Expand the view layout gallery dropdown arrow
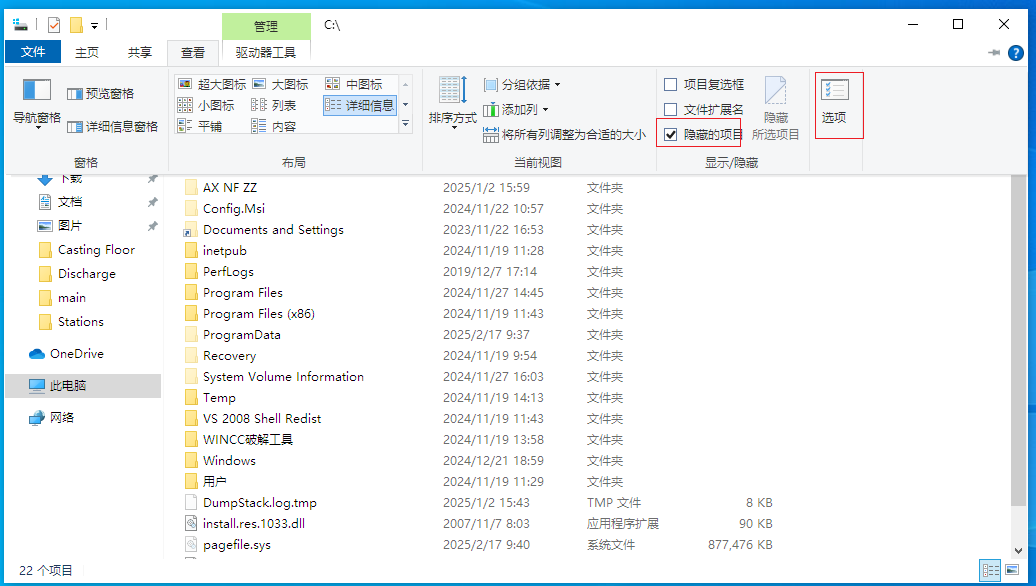This screenshot has height=586, width=1036. pos(405,124)
